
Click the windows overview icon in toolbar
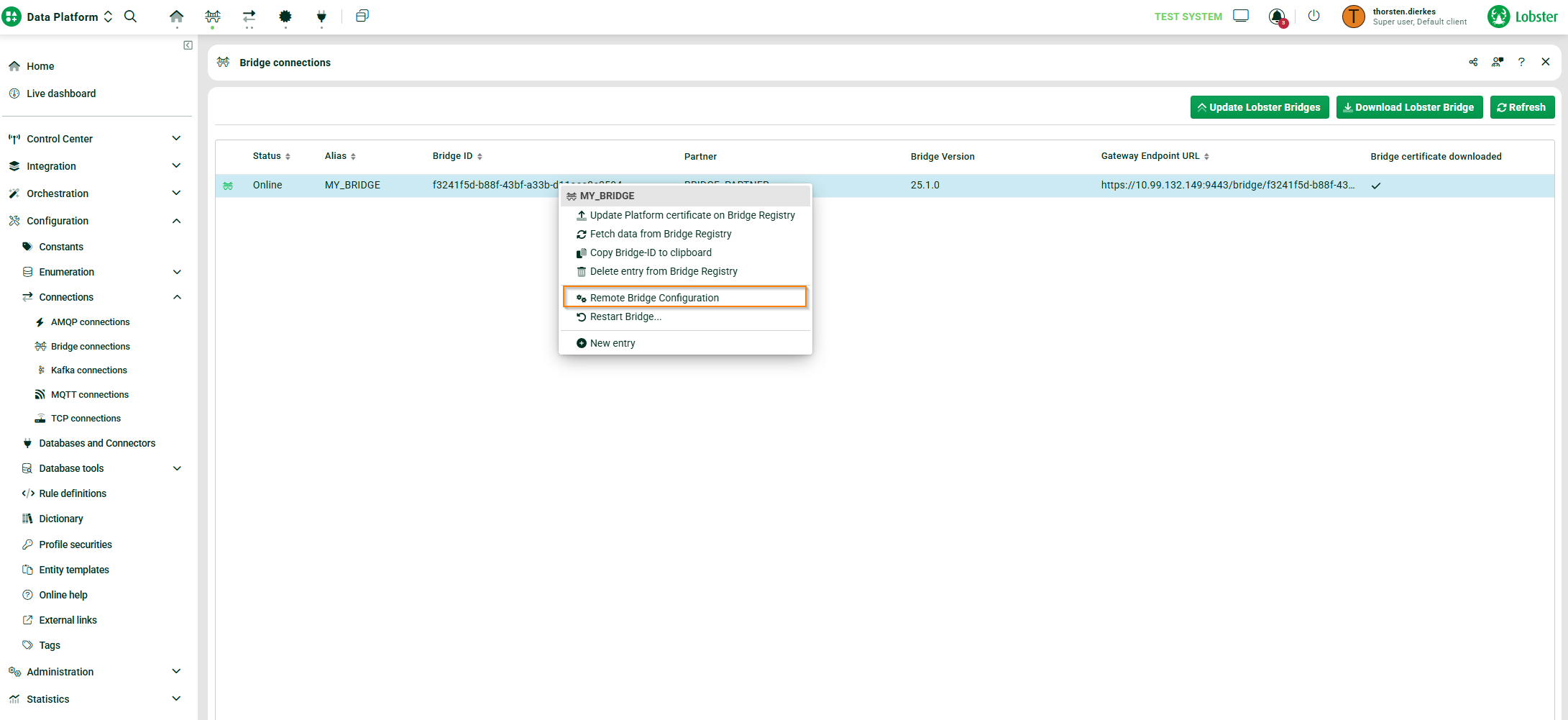coord(362,16)
